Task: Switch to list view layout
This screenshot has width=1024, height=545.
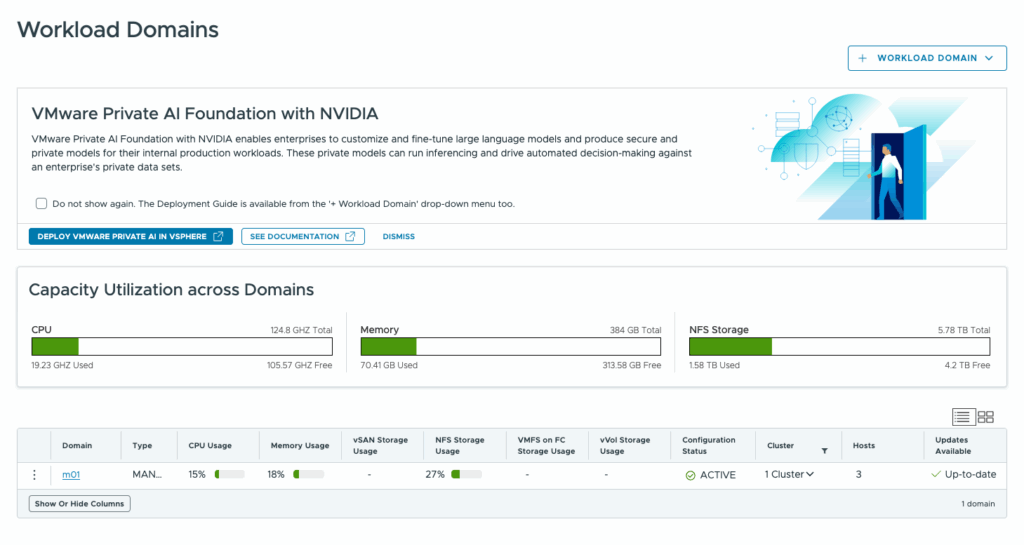Action: (x=963, y=417)
